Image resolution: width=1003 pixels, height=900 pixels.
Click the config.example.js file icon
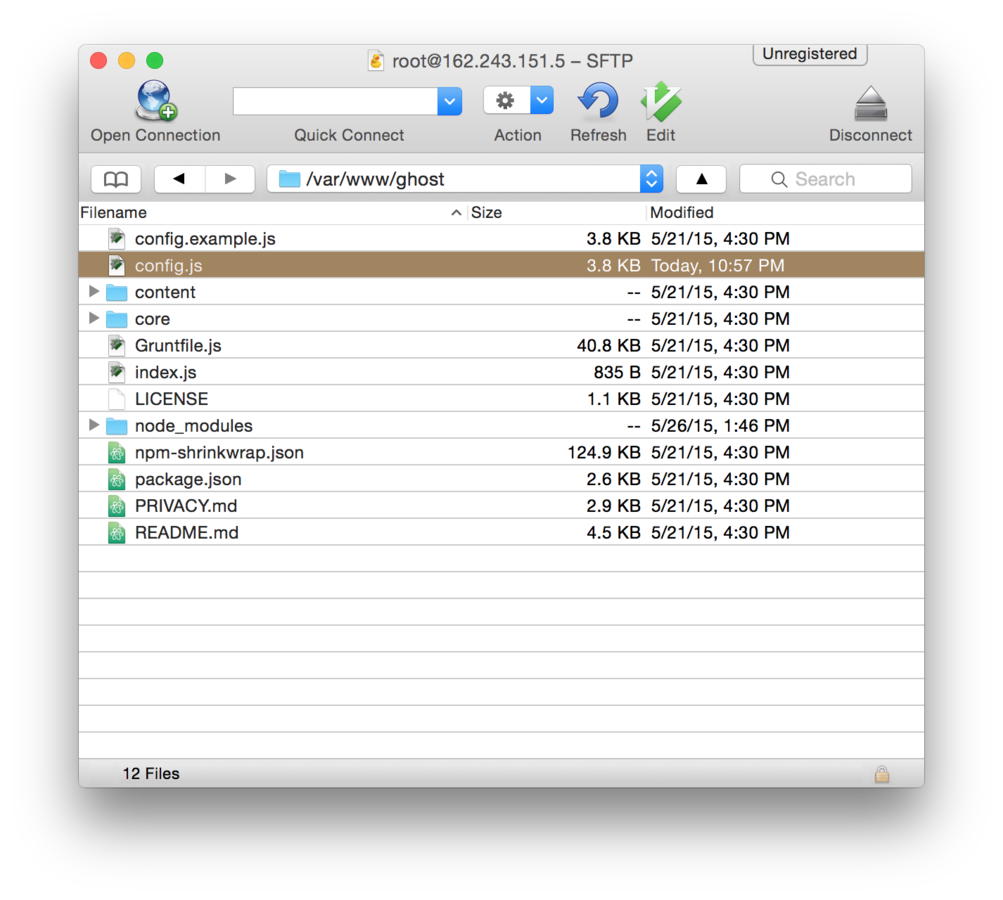pyautogui.click(x=116, y=239)
